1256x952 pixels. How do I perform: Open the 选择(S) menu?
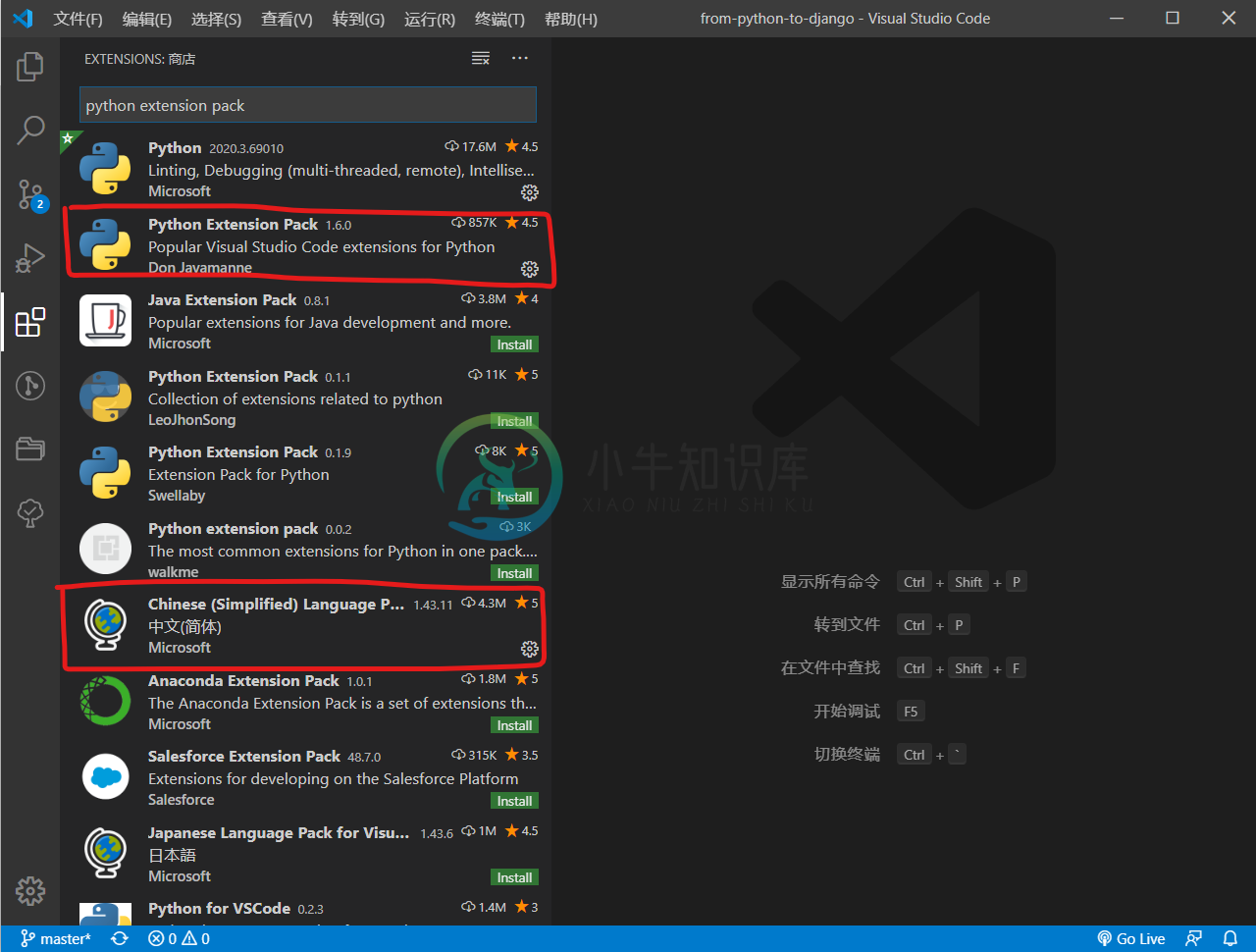[x=216, y=19]
